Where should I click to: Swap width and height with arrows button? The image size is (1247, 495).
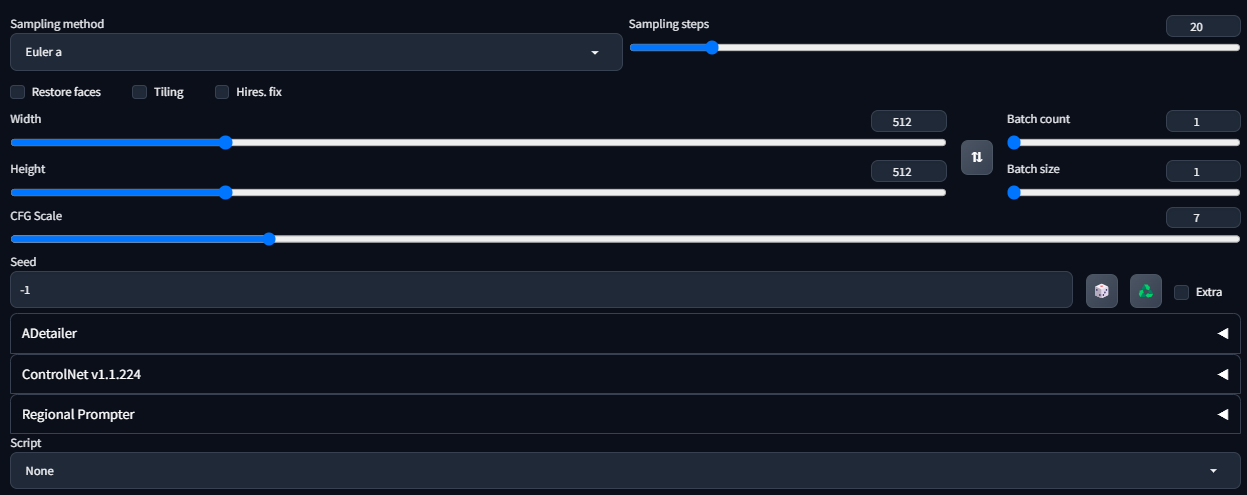tap(977, 158)
